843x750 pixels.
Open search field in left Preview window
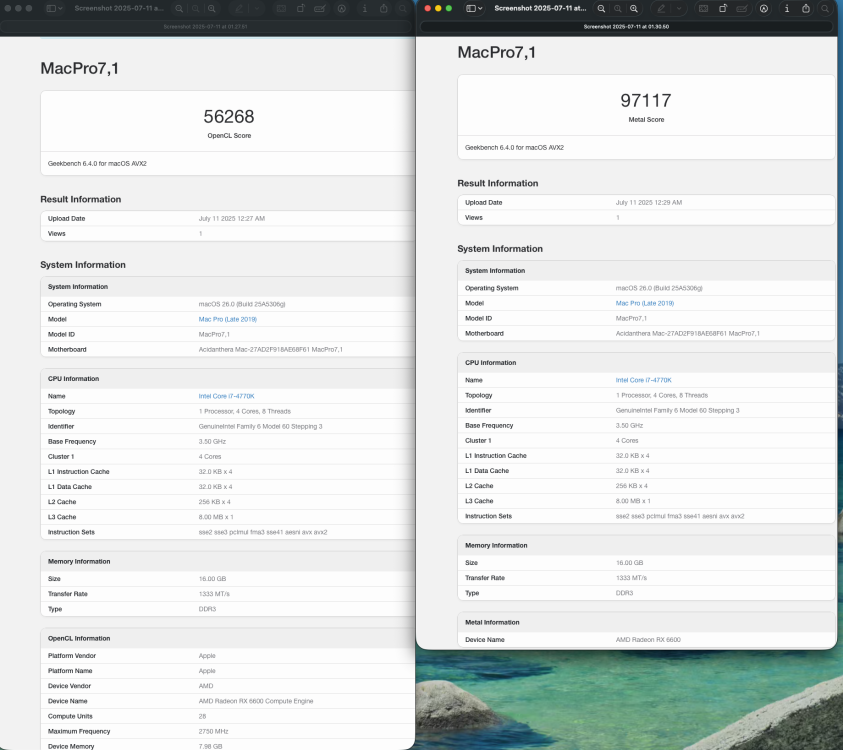coord(403,9)
